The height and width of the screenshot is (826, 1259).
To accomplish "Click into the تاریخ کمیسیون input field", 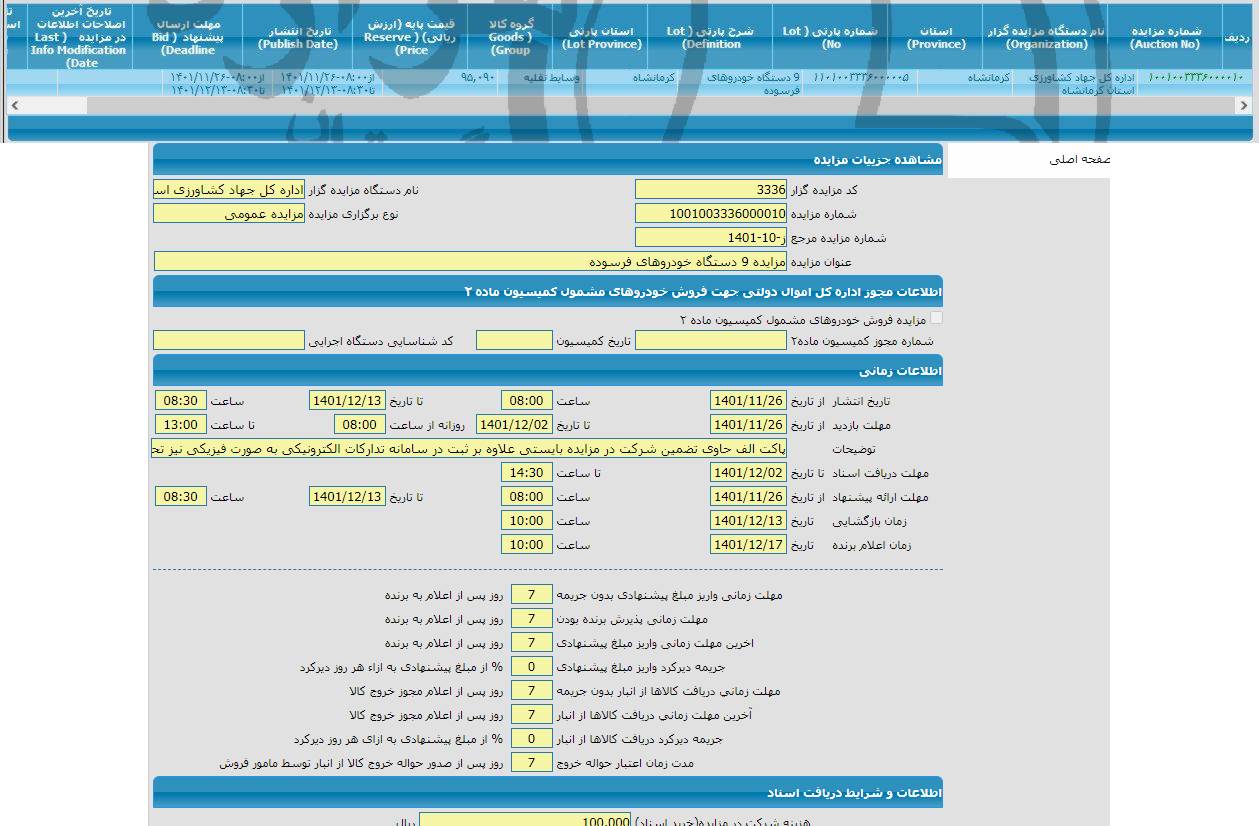I will coord(514,340).
